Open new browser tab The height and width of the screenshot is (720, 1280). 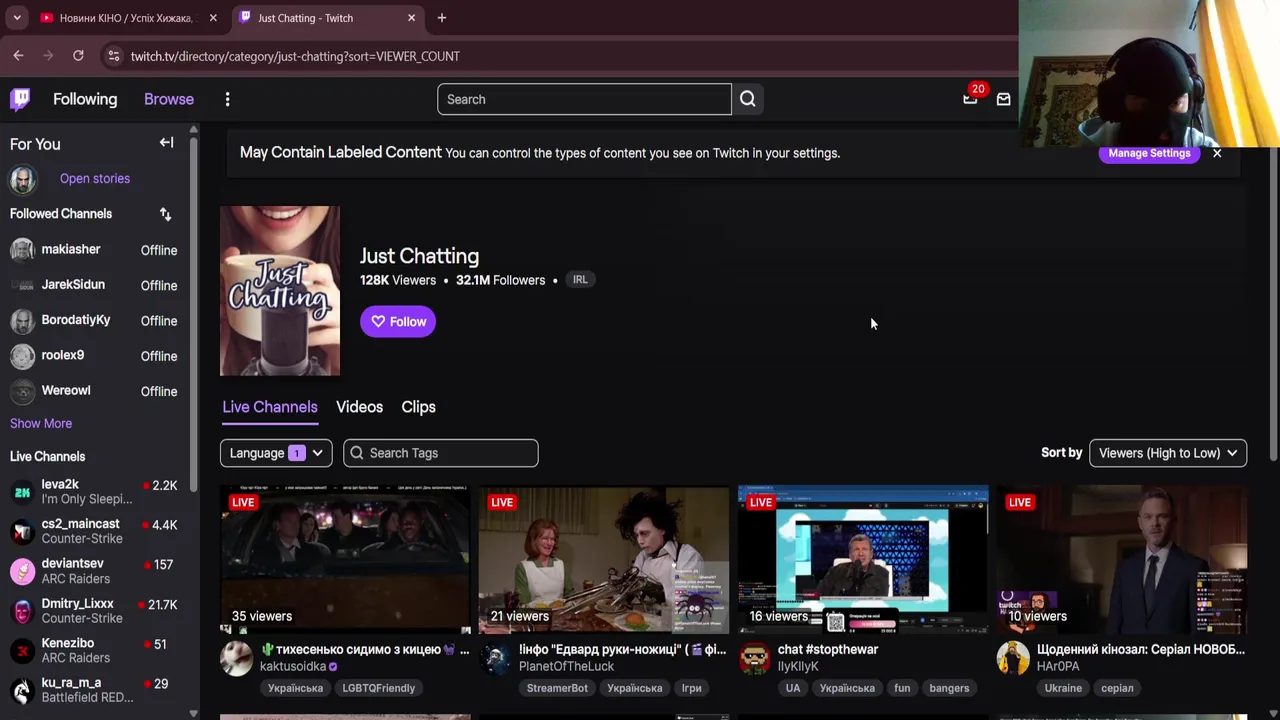click(x=442, y=18)
